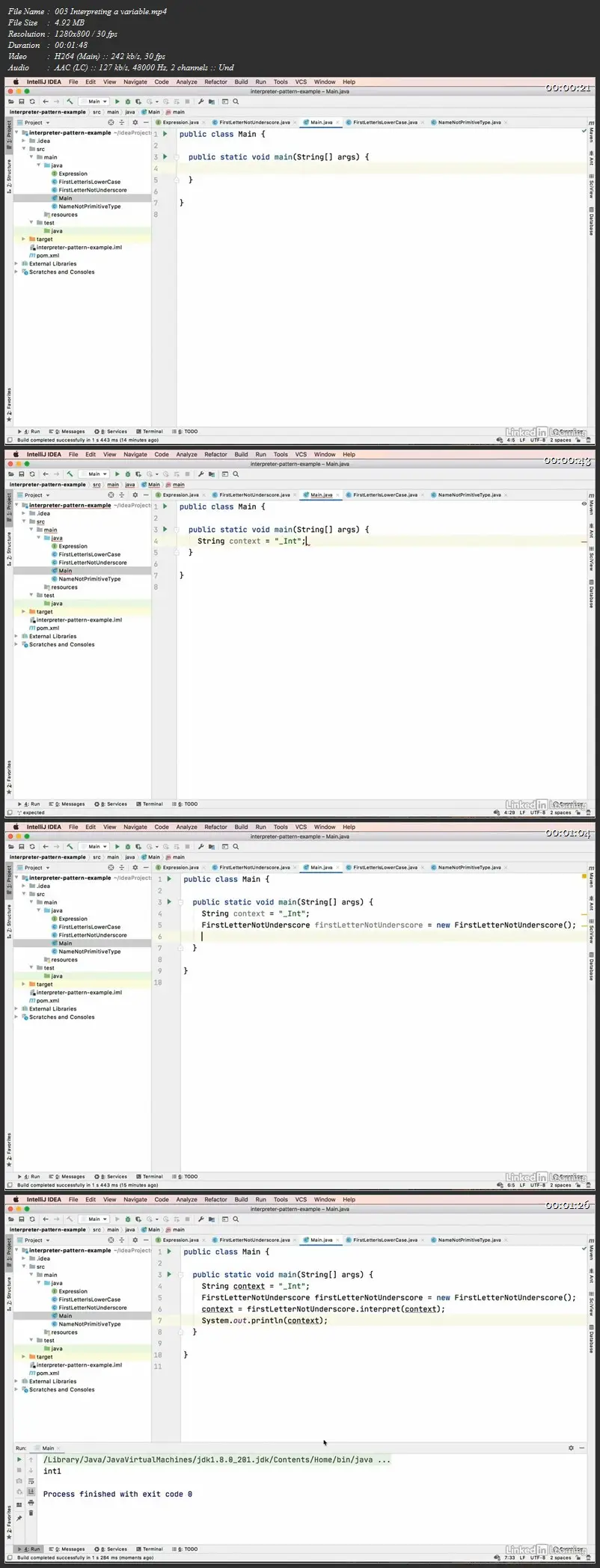Toggle SciView tool window stripe in 00:01:04 frame
This screenshot has height=1568, width=600.
point(591,931)
